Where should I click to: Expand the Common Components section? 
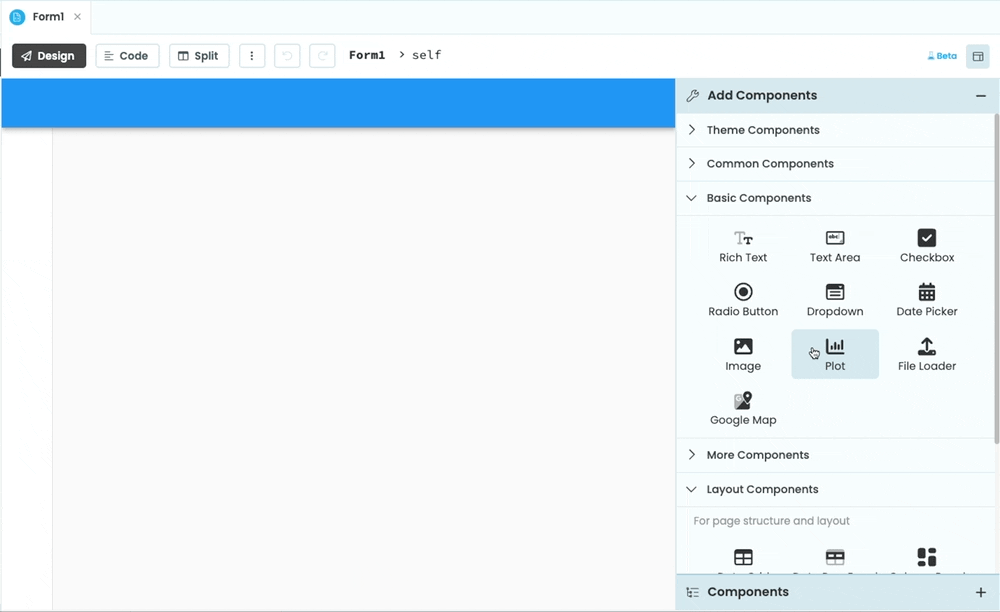(770, 163)
